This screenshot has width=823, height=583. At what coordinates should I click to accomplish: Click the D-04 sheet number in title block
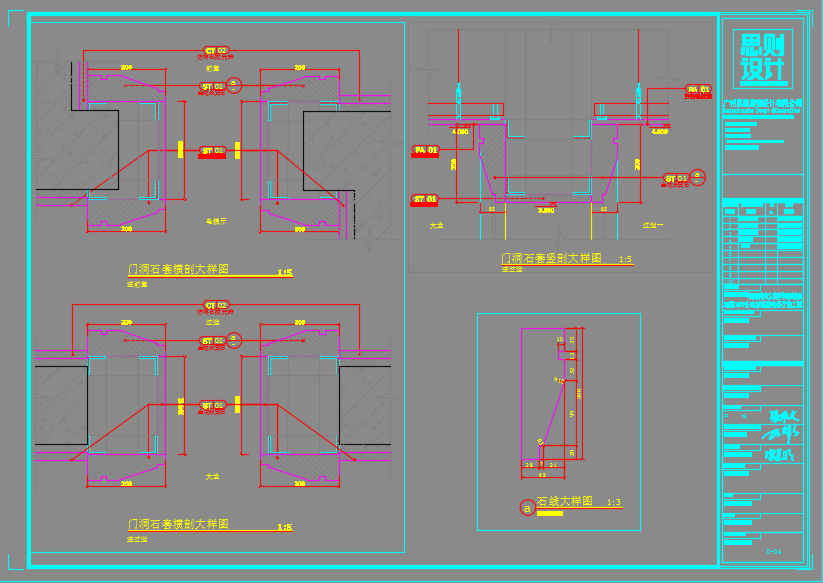tap(774, 552)
